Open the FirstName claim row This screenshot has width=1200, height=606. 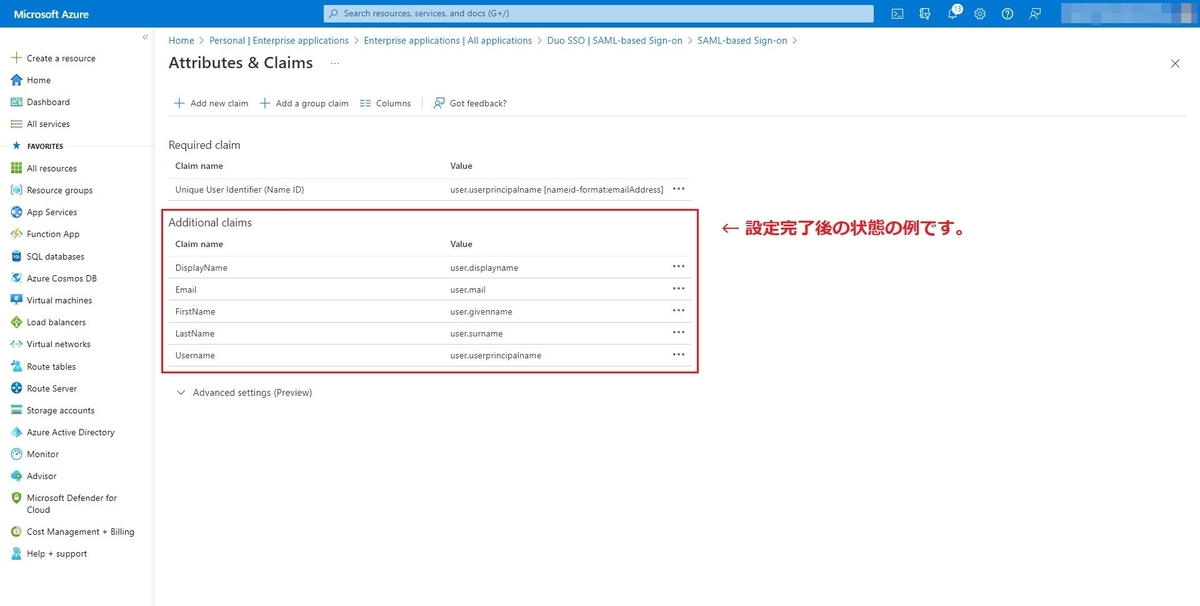(429, 311)
